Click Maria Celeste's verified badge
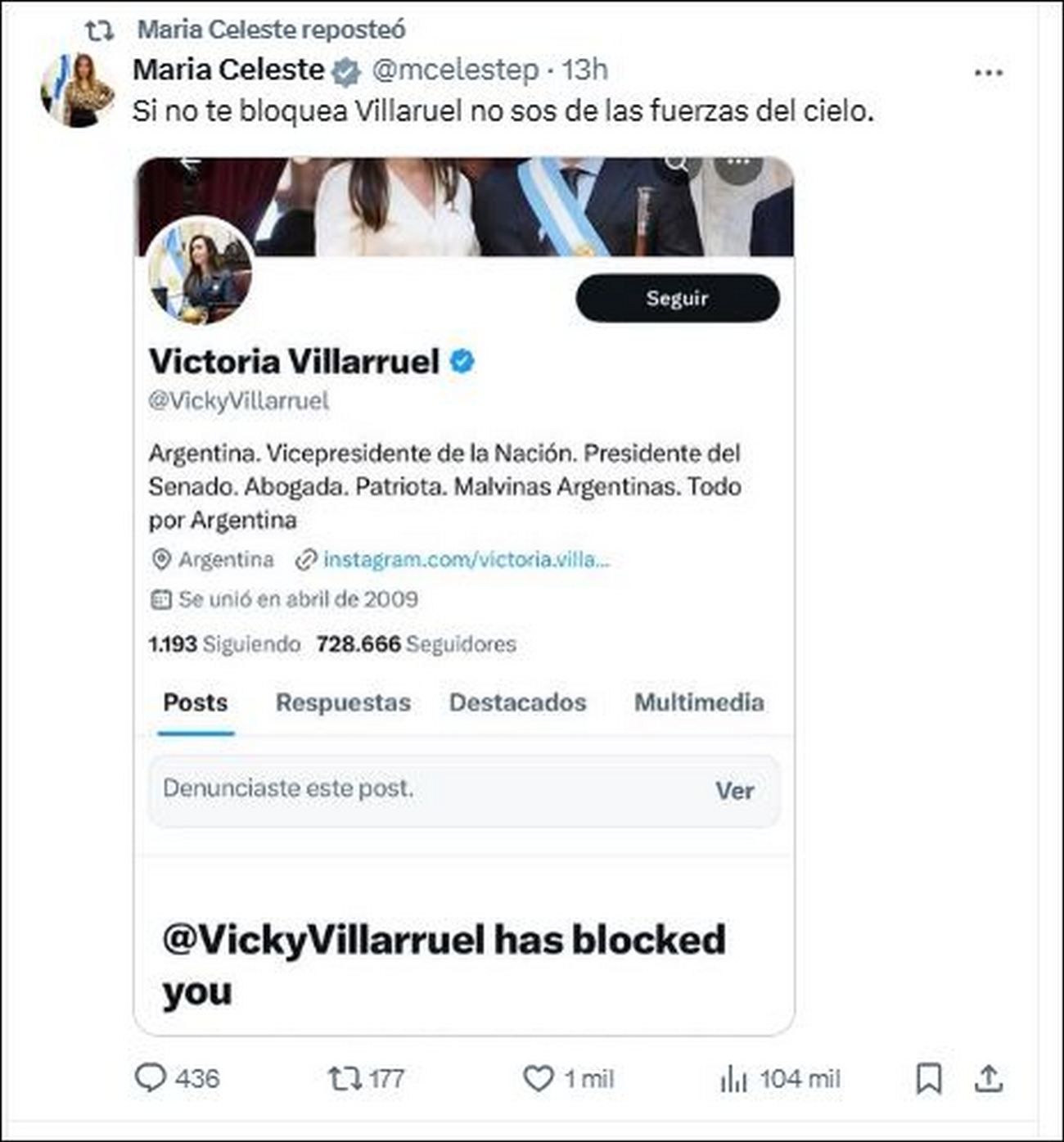The image size is (1064, 1142). coord(346,72)
